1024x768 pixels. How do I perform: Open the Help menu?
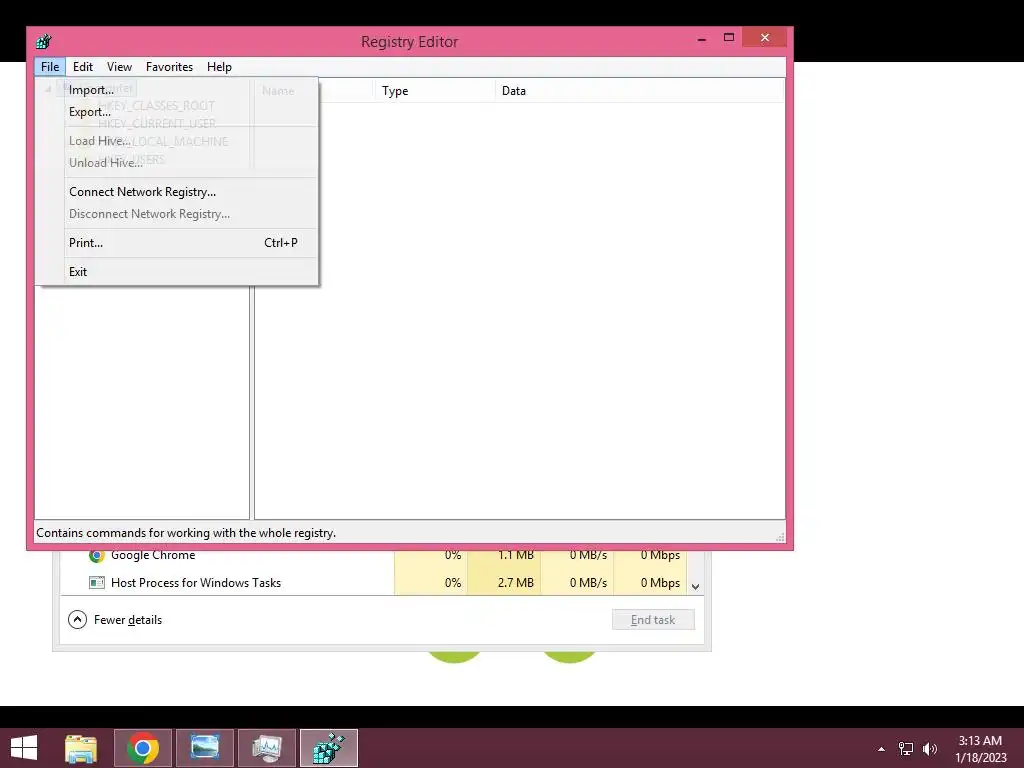(x=219, y=67)
